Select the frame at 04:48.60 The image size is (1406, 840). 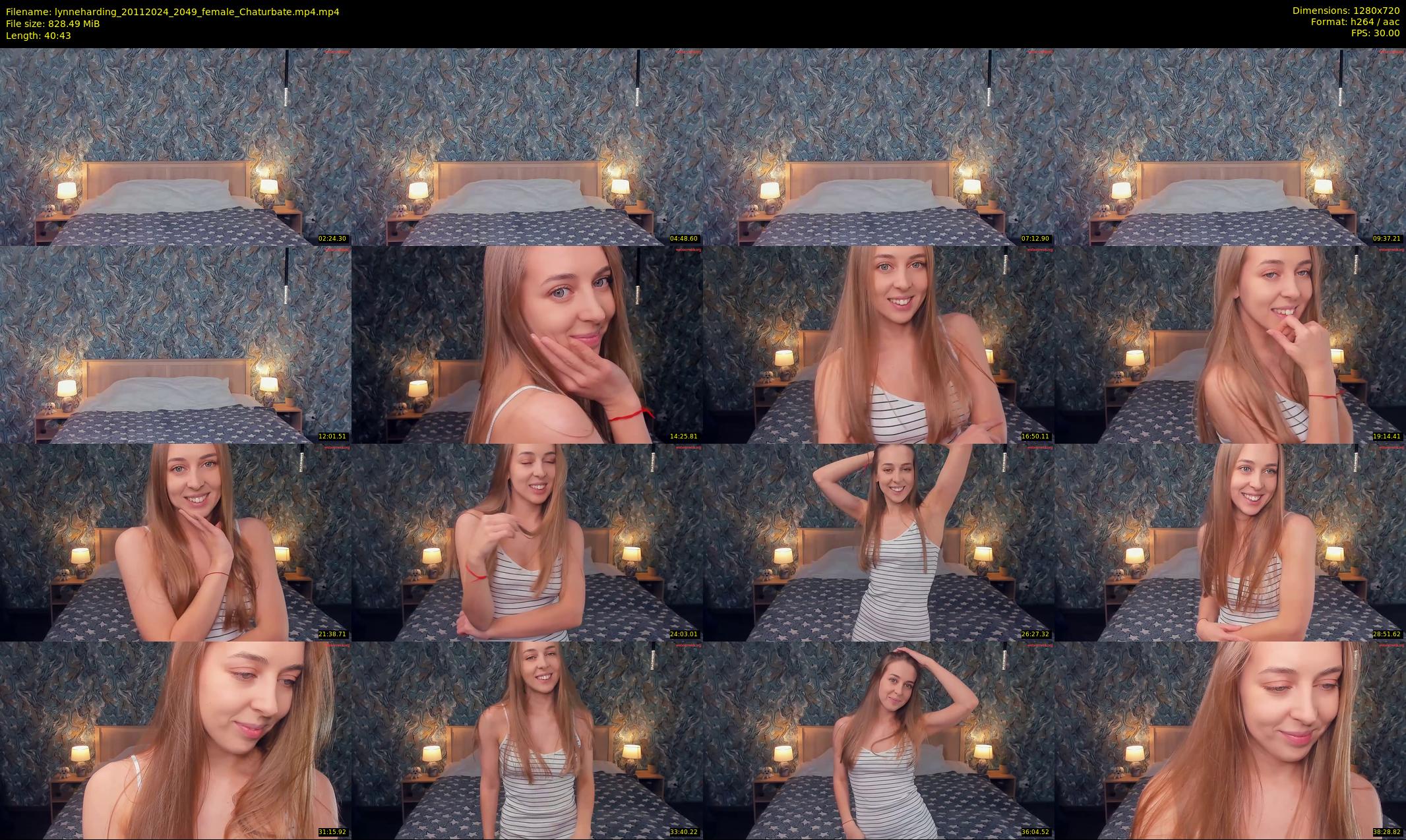coord(527,146)
